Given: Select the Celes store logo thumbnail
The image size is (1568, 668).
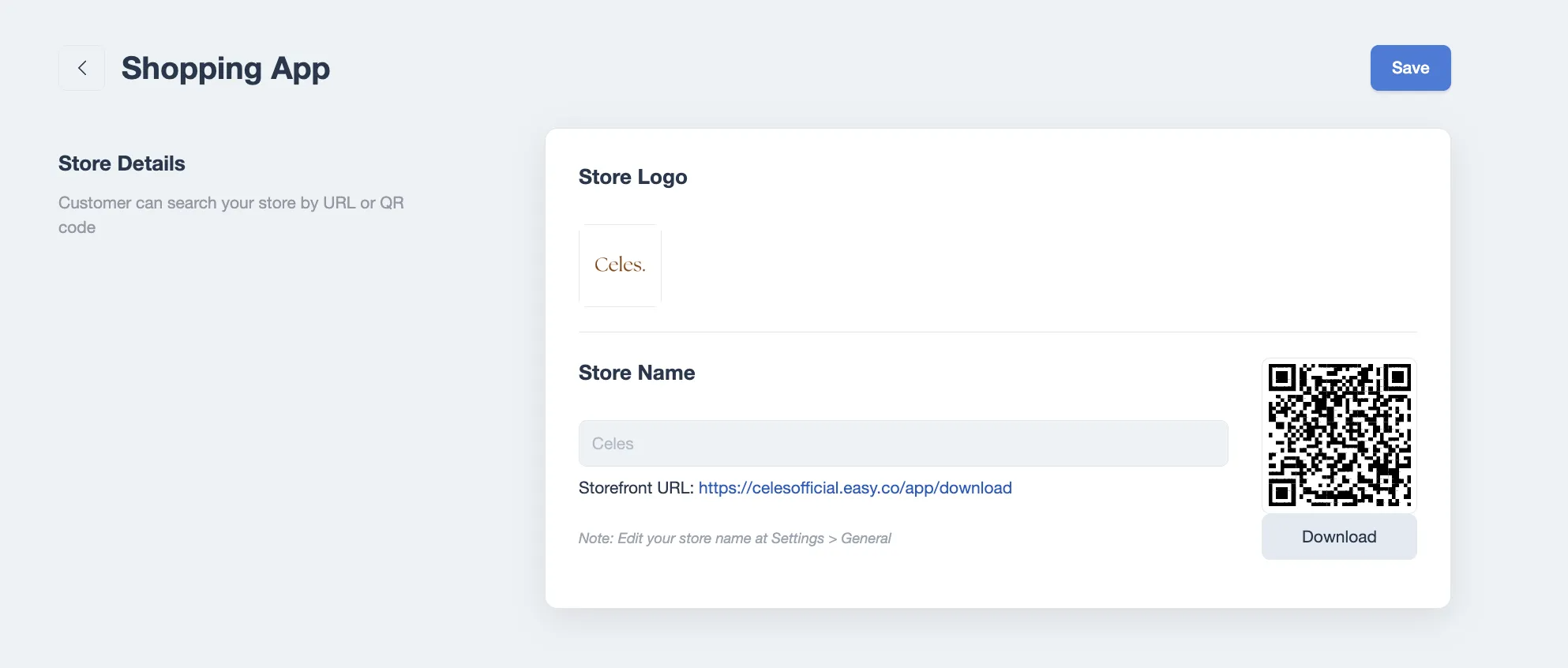Looking at the screenshot, I should pos(620,265).
